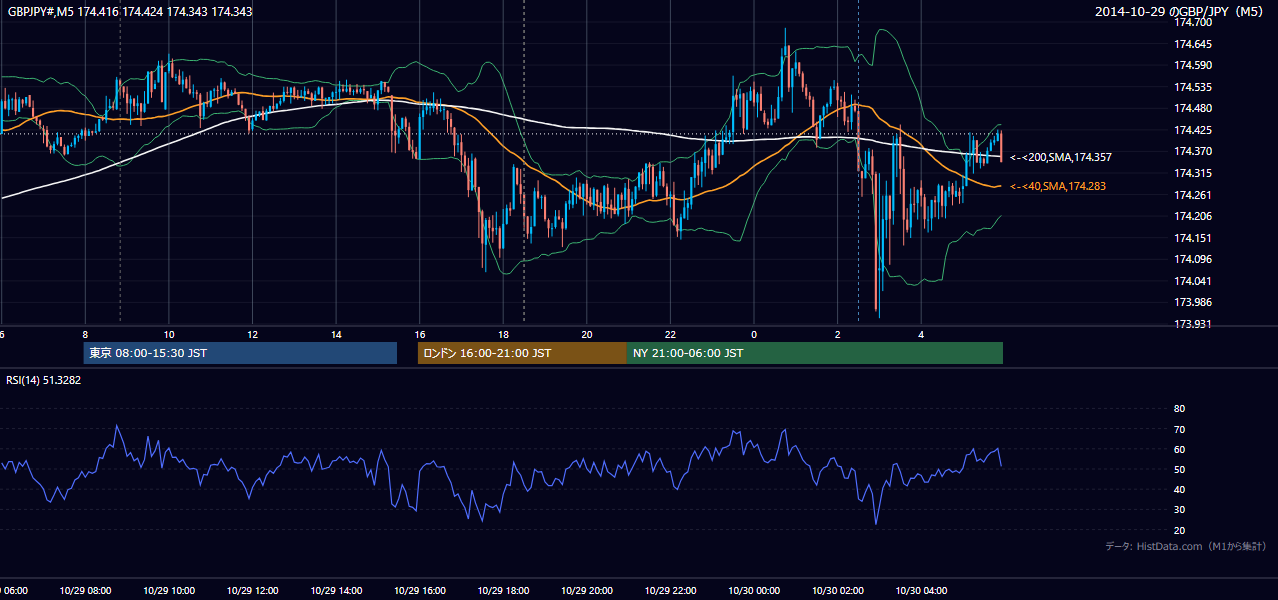Click bottom time label 10/29 14:00
The height and width of the screenshot is (600, 1278).
[336, 591]
